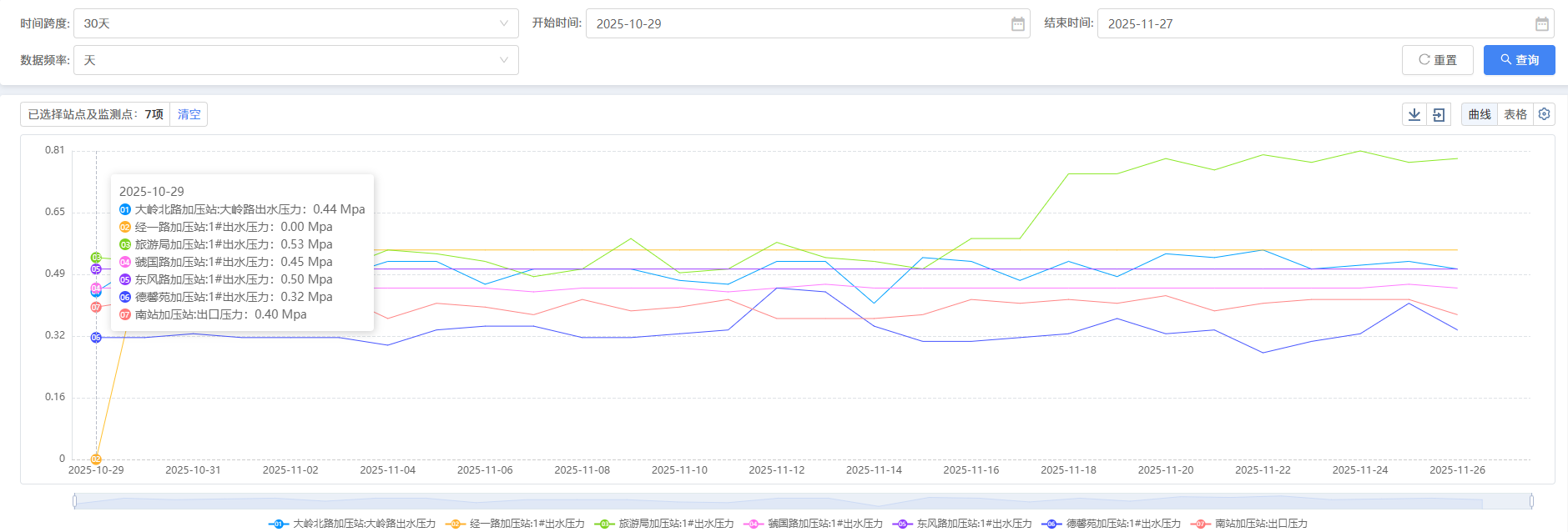The height and width of the screenshot is (532, 1568).
Task: Open chart settings gear icon
Action: (x=1544, y=114)
